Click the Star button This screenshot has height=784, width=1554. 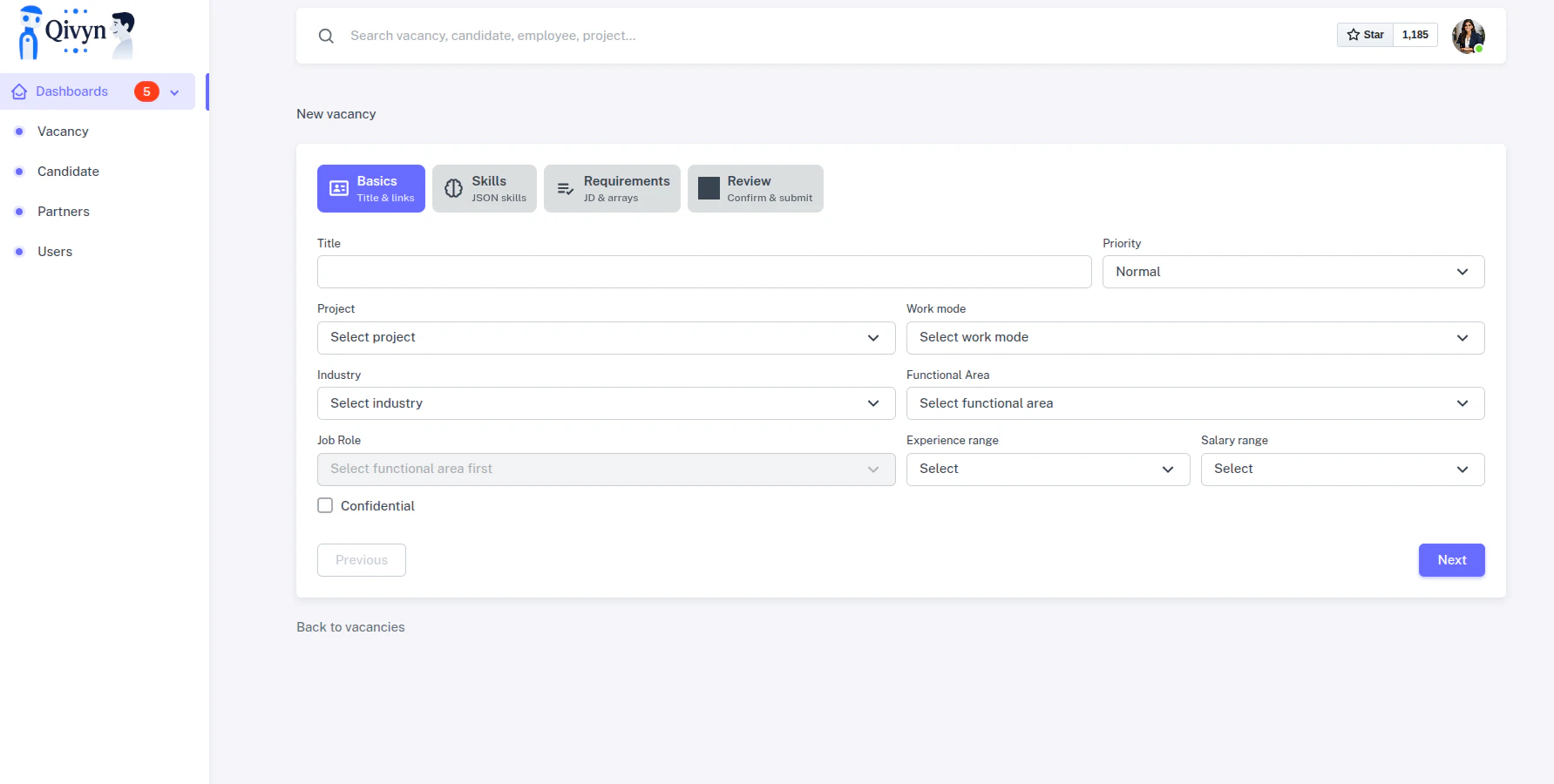tap(1365, 35)
